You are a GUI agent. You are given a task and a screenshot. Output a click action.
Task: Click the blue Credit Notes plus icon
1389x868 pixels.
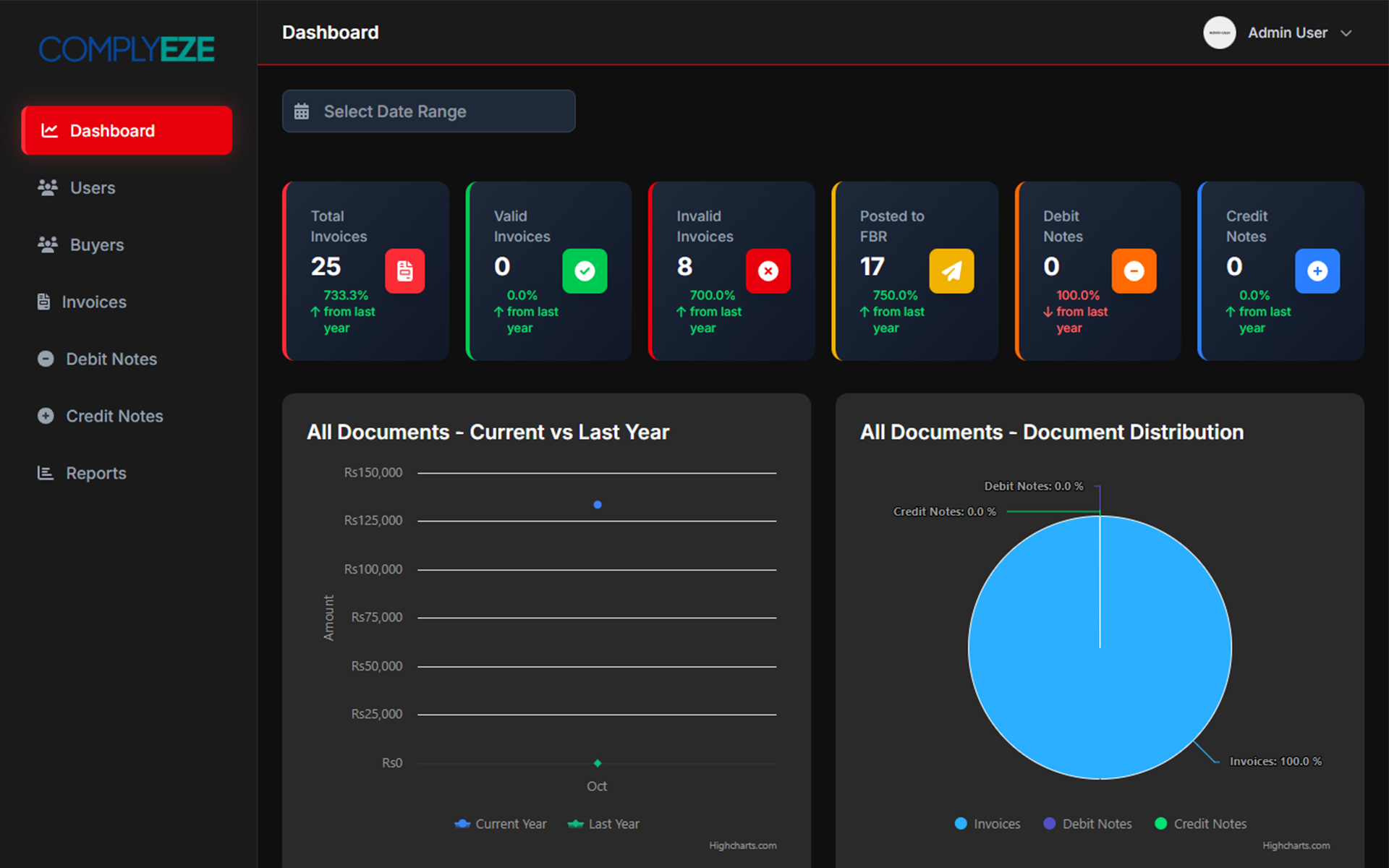1317,271
